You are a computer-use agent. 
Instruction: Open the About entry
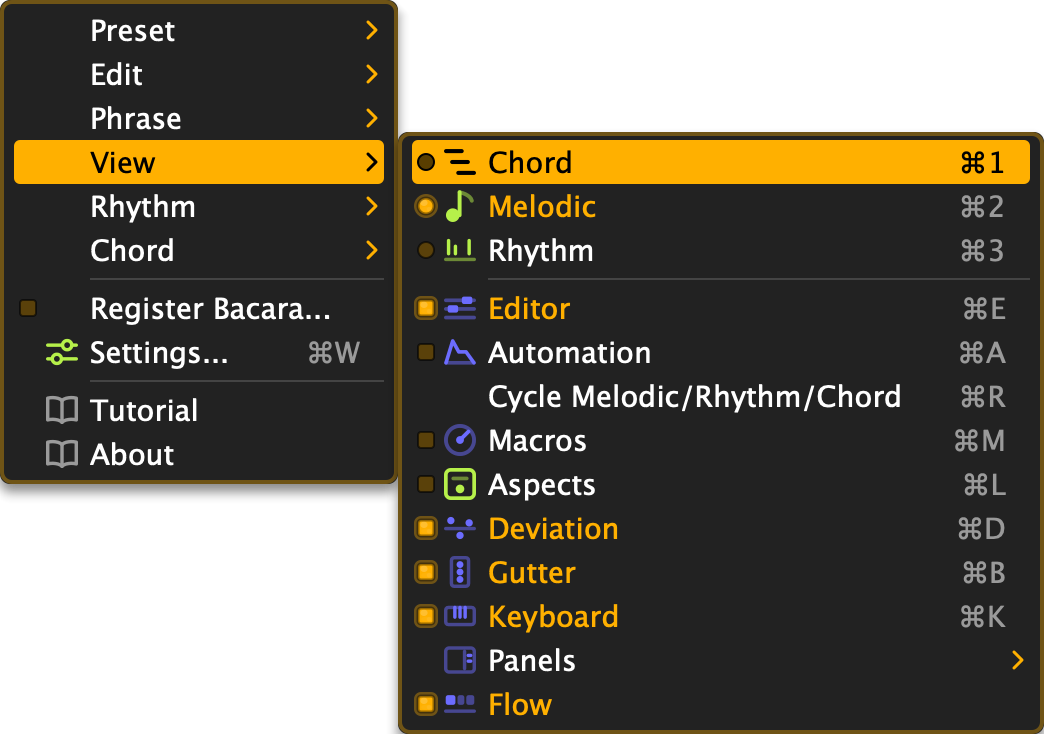click(198, 454)
